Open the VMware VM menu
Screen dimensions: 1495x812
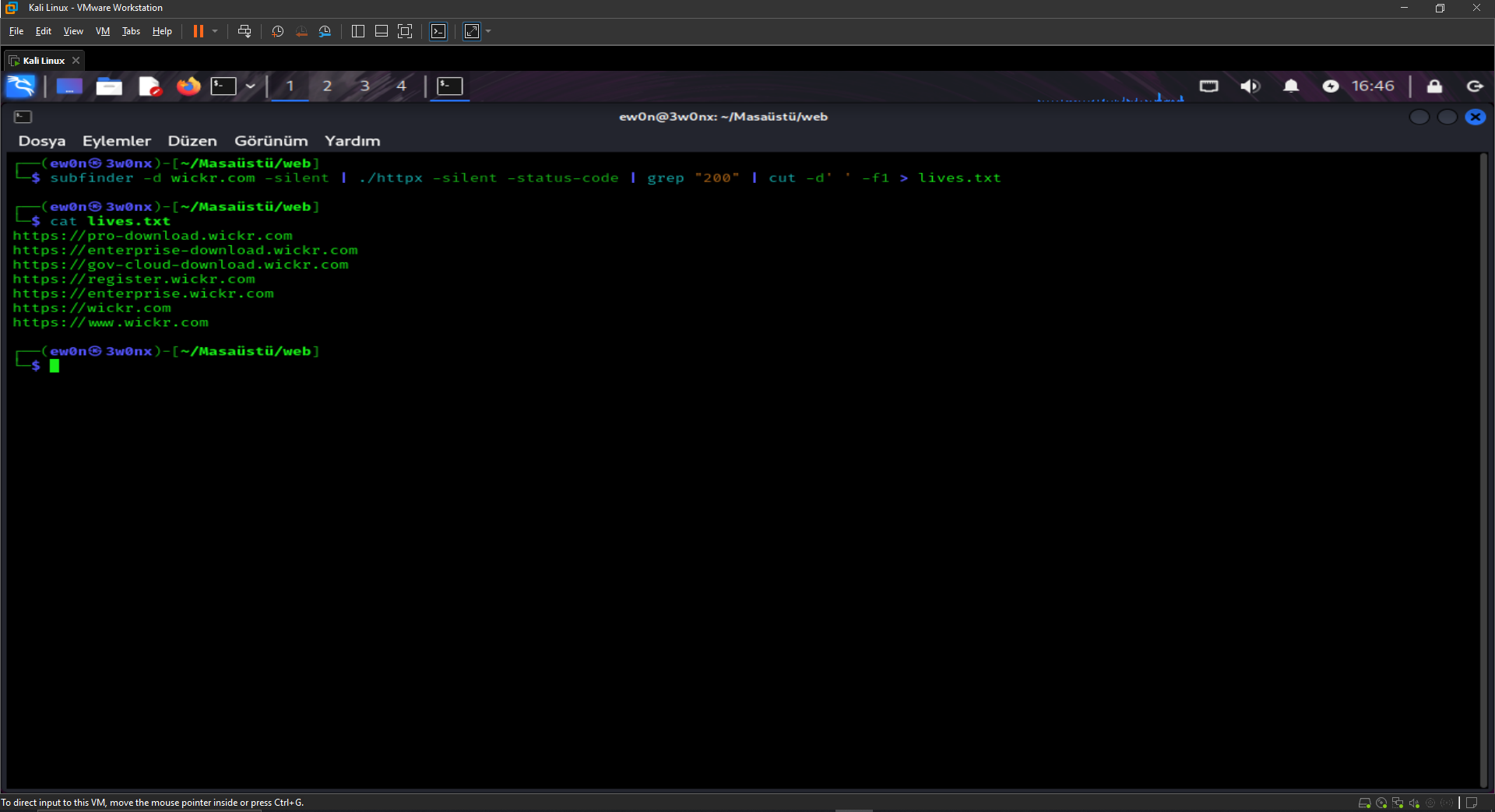tap(103, 31)
